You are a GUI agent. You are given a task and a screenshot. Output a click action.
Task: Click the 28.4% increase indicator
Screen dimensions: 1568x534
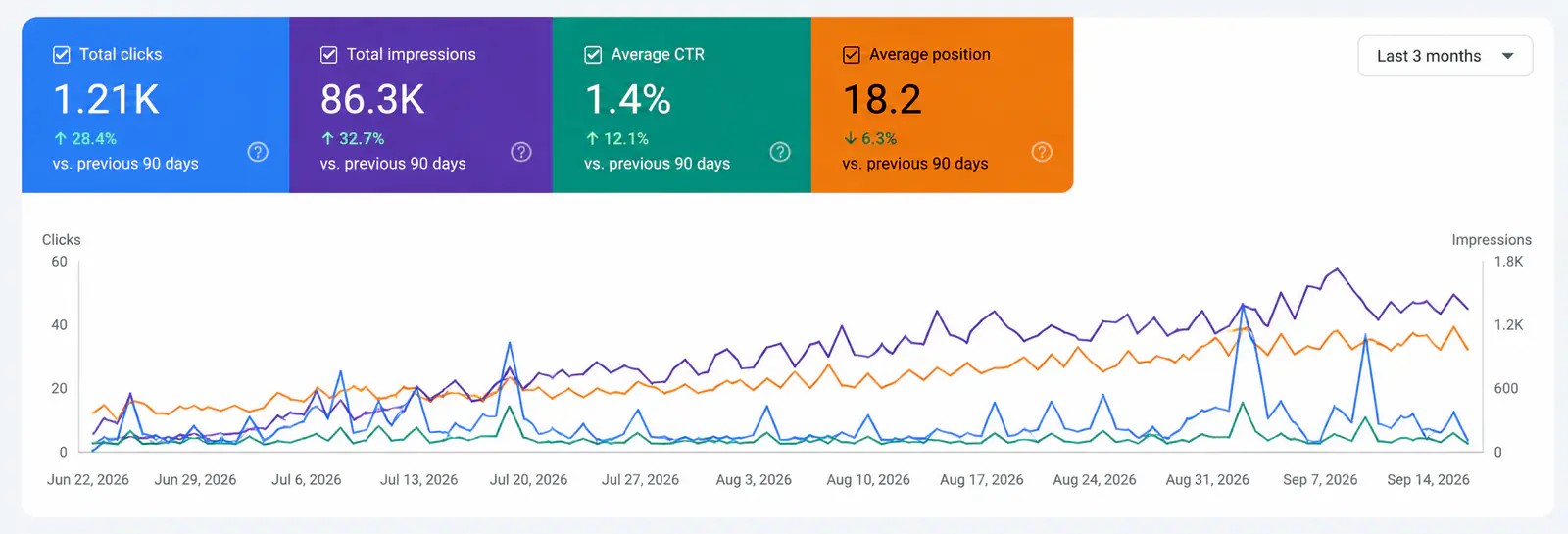(x=85, y=139)
